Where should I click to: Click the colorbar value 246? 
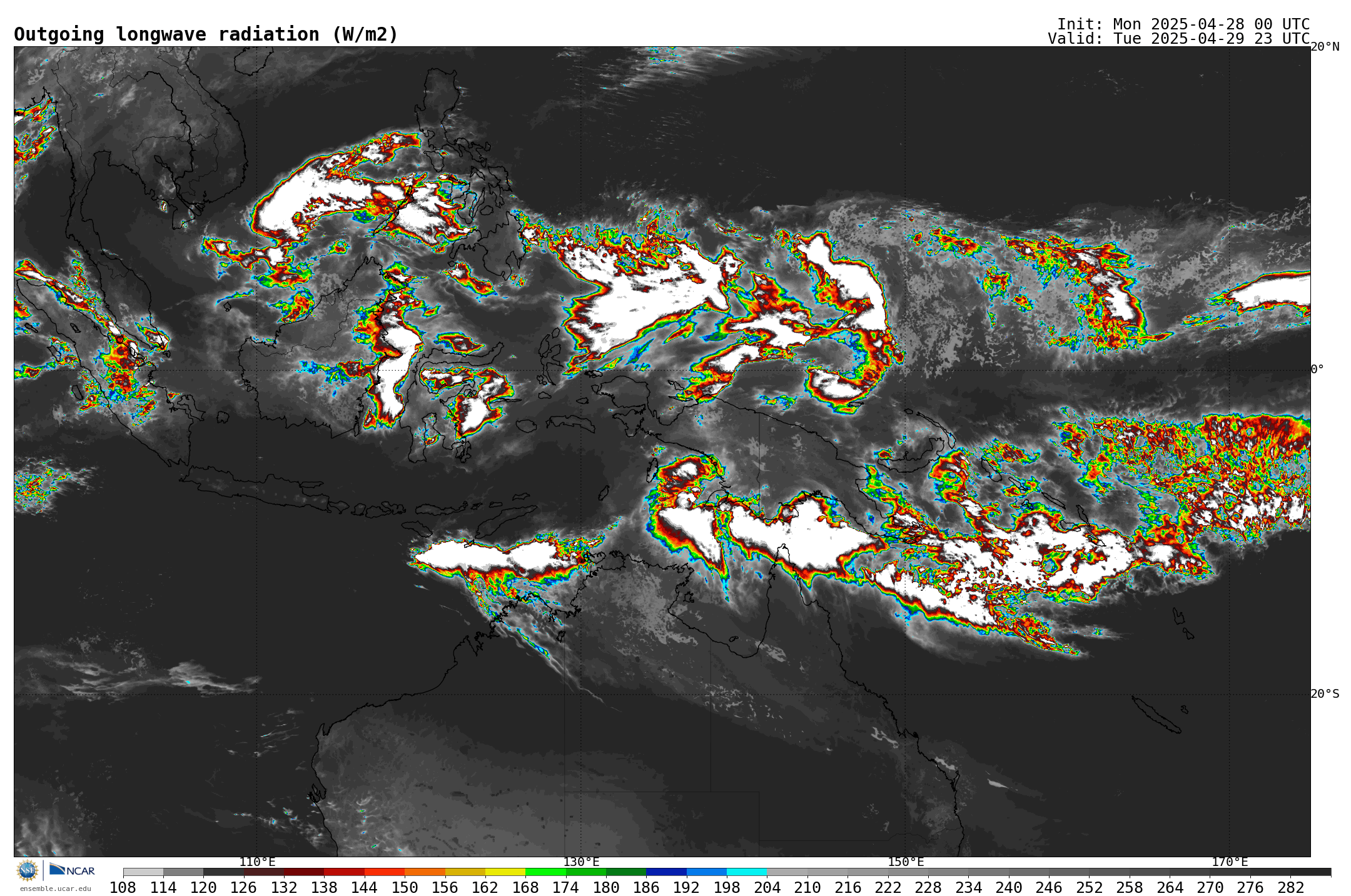tap(1049, 888)
